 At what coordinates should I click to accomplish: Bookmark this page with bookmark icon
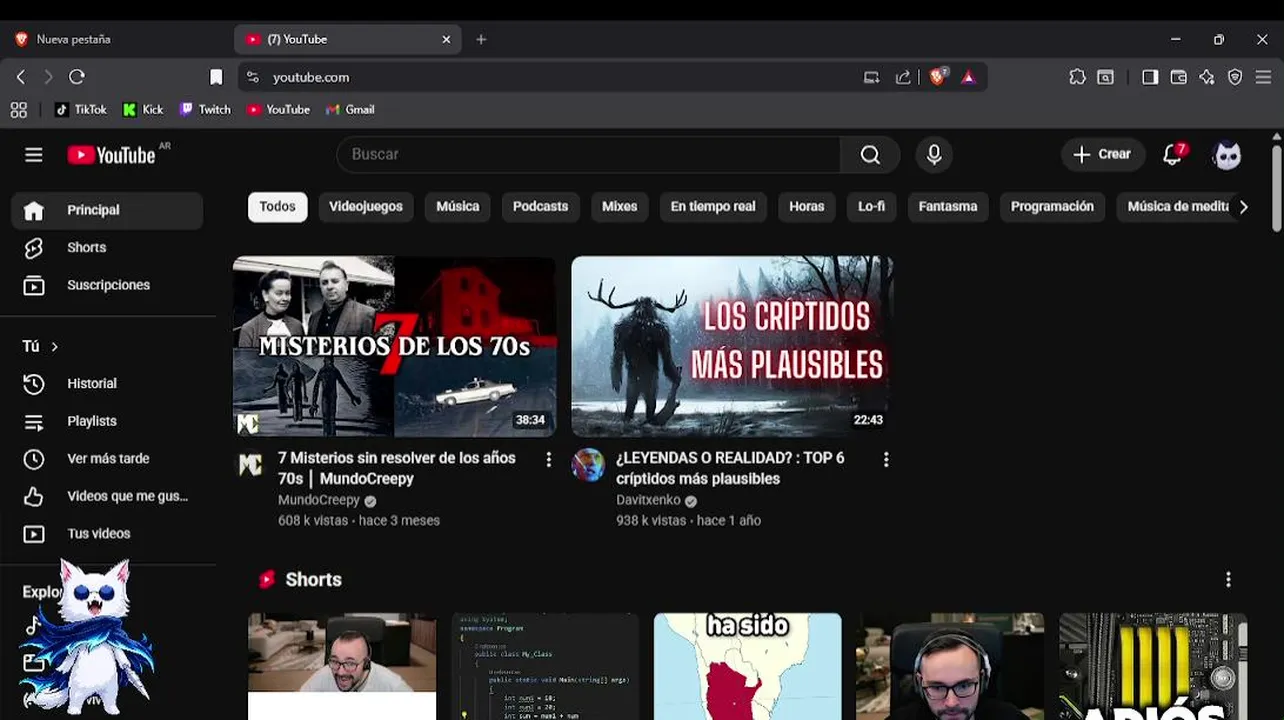tap(216, 77)
